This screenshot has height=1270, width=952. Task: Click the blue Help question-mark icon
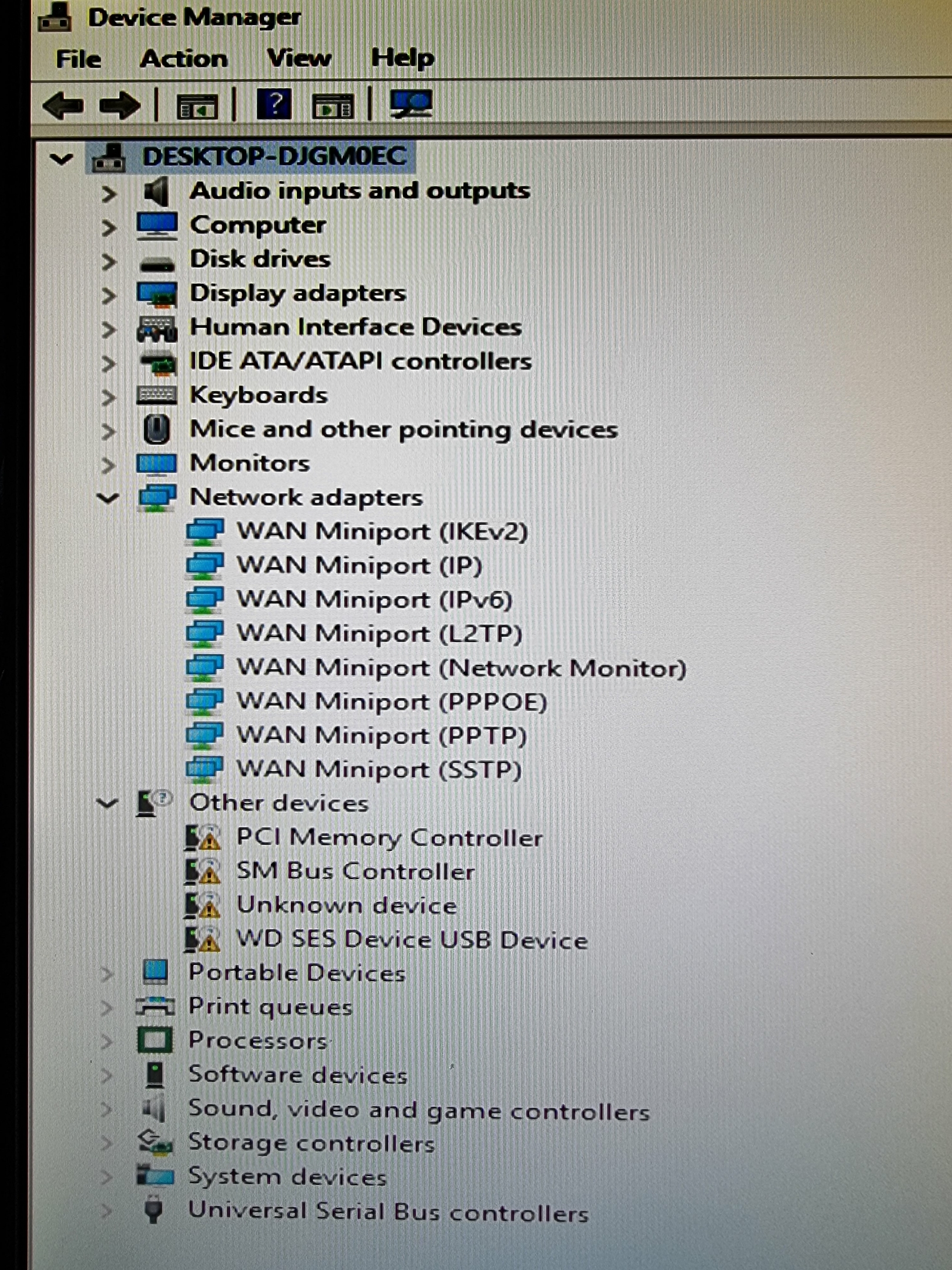[x=274, y=105]
